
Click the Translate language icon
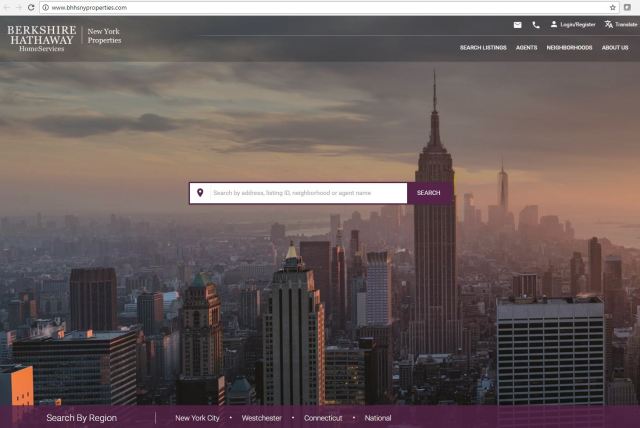coord(609,24)
